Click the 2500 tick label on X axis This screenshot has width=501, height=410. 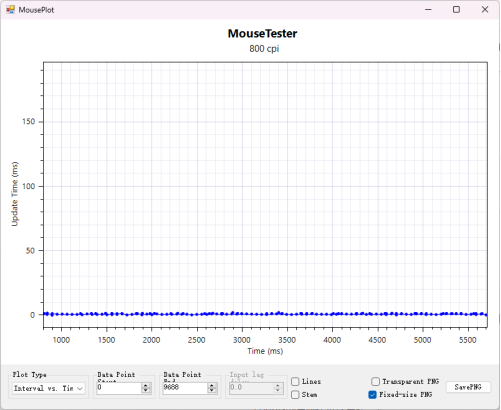tap(197, 340)
